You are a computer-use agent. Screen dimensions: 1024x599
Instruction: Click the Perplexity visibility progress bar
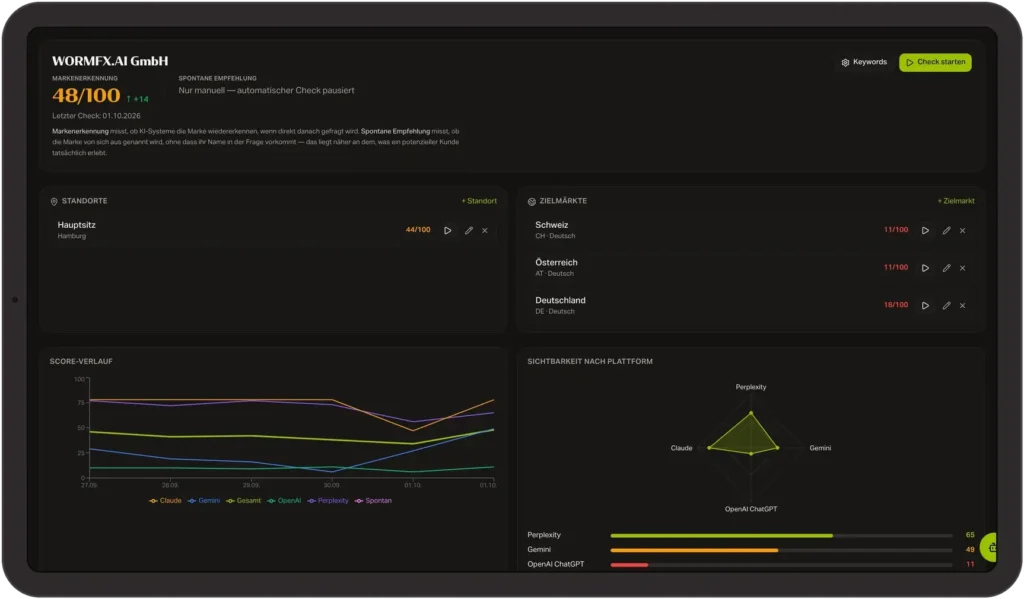coord(781,536)
